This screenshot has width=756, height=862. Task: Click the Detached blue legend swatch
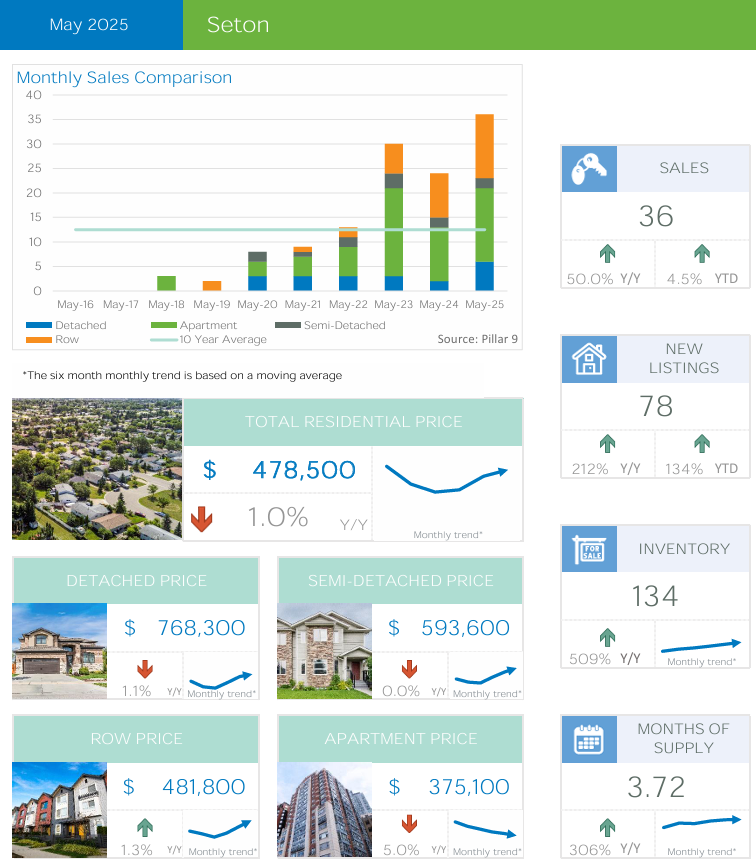coord(39,325)
